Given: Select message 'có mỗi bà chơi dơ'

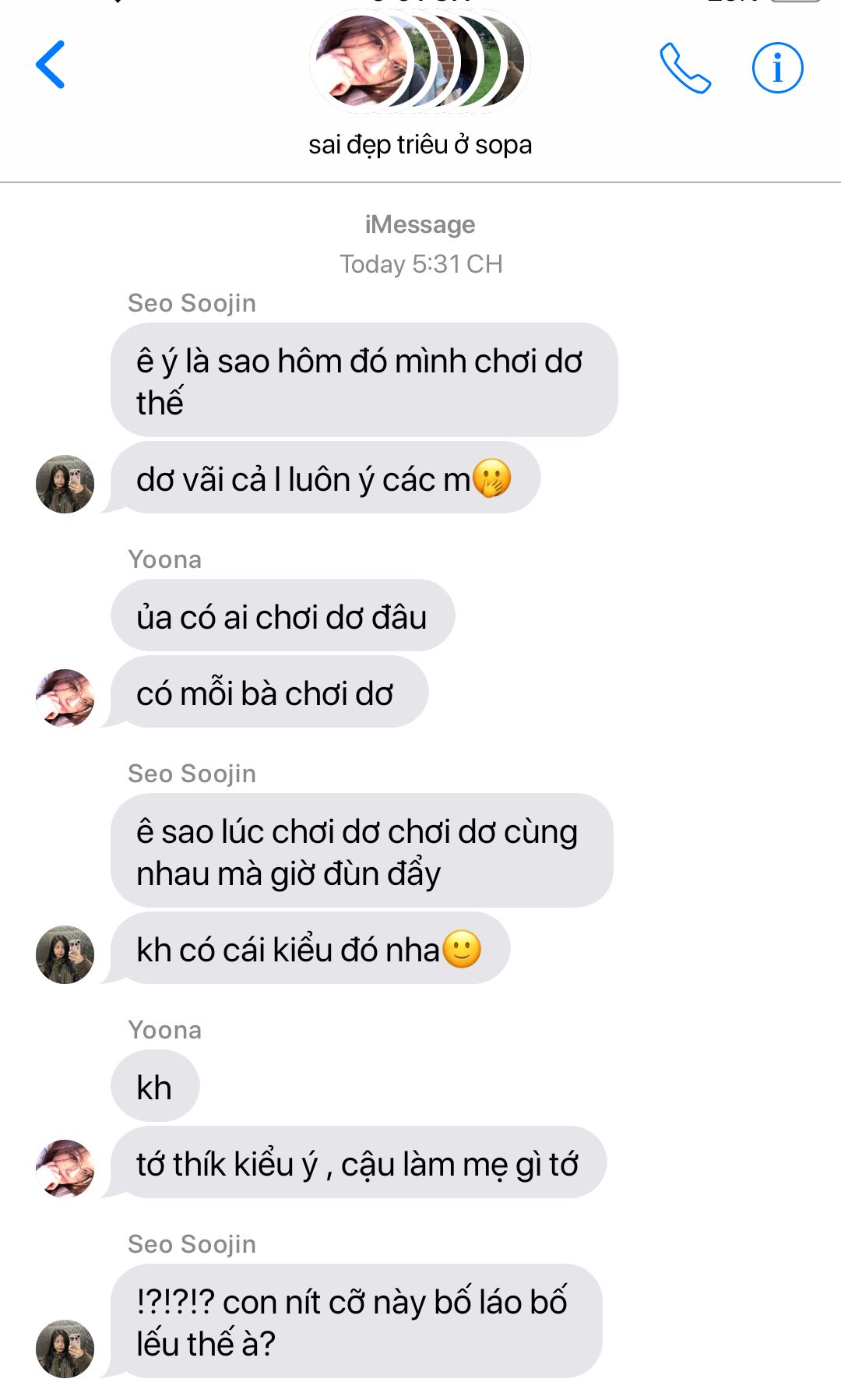Looking at the screenshot, I should [269, 692].
